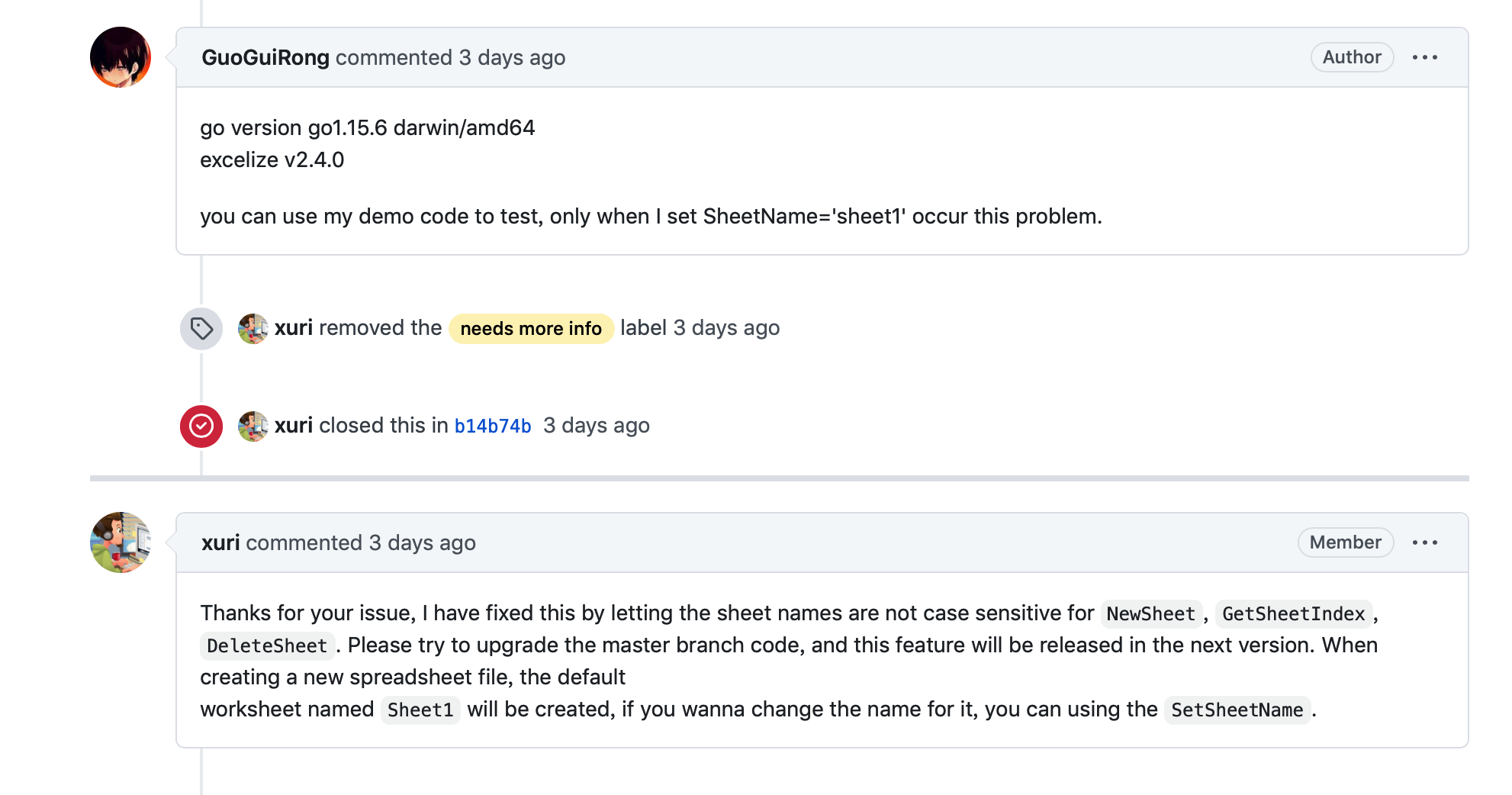Screen dimensions: 1512x795
Task: Click the '3 days ago' closed timestamp
Action: pyautogui.click(x=597, y=425)
